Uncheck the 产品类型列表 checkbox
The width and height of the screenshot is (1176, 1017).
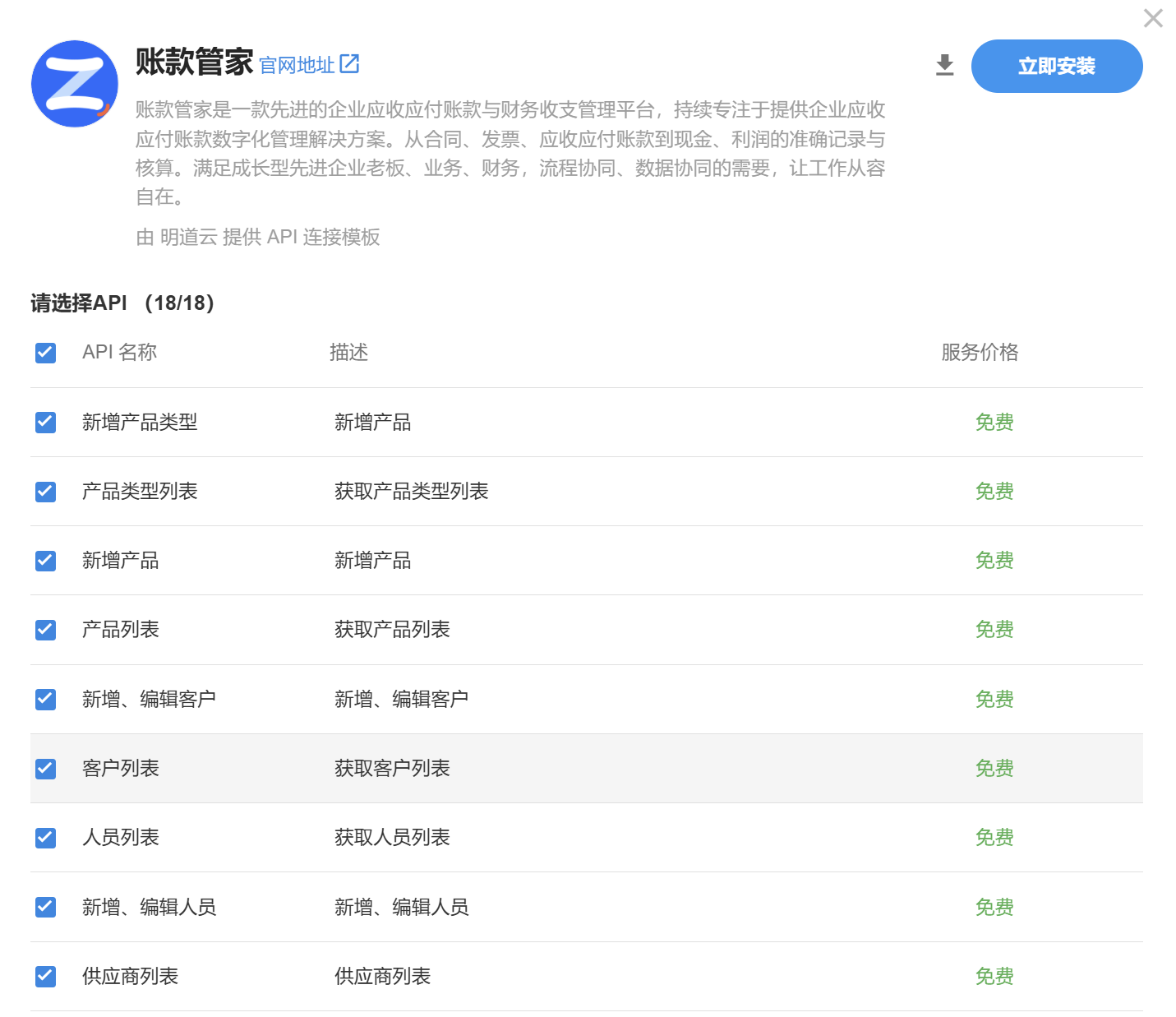[46, 492]
